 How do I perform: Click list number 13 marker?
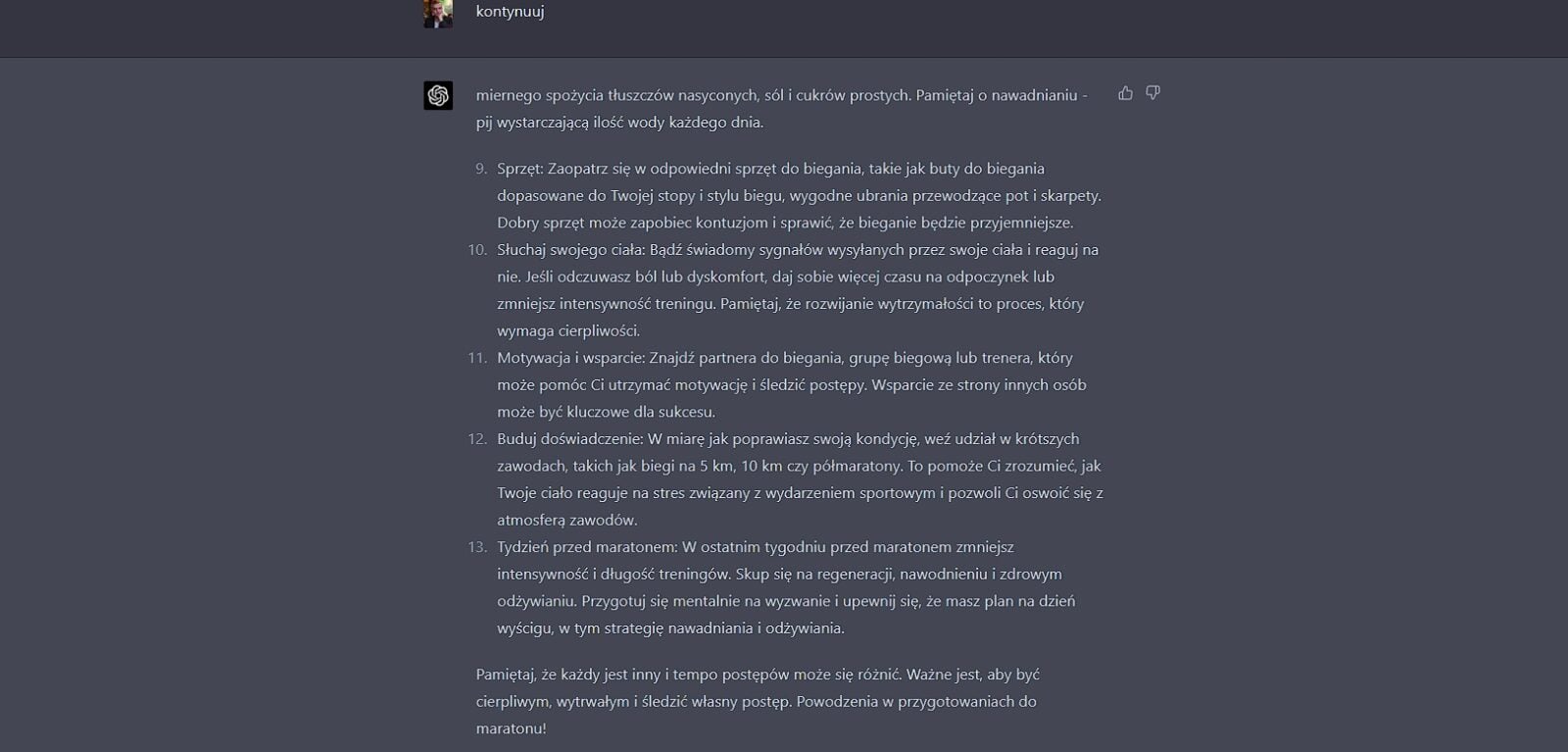click(x=477, y=547)
